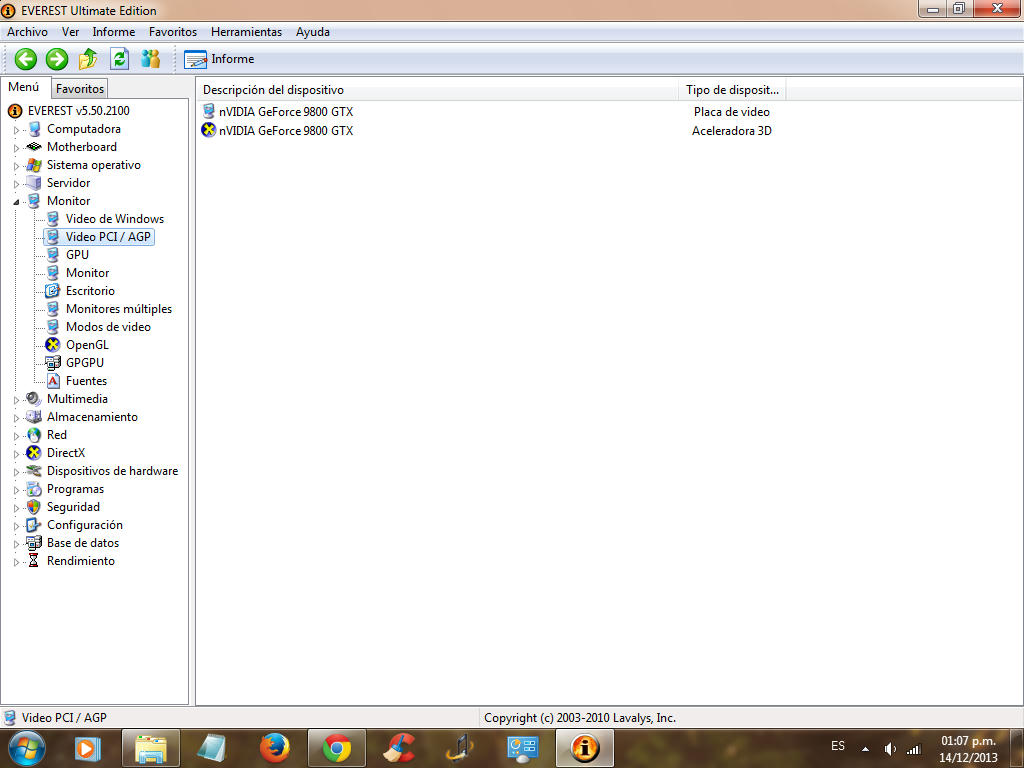The width and height of the screenshot is (1024, 768).
Task: Open the Archivo menu
Action: tap(27, 32)
